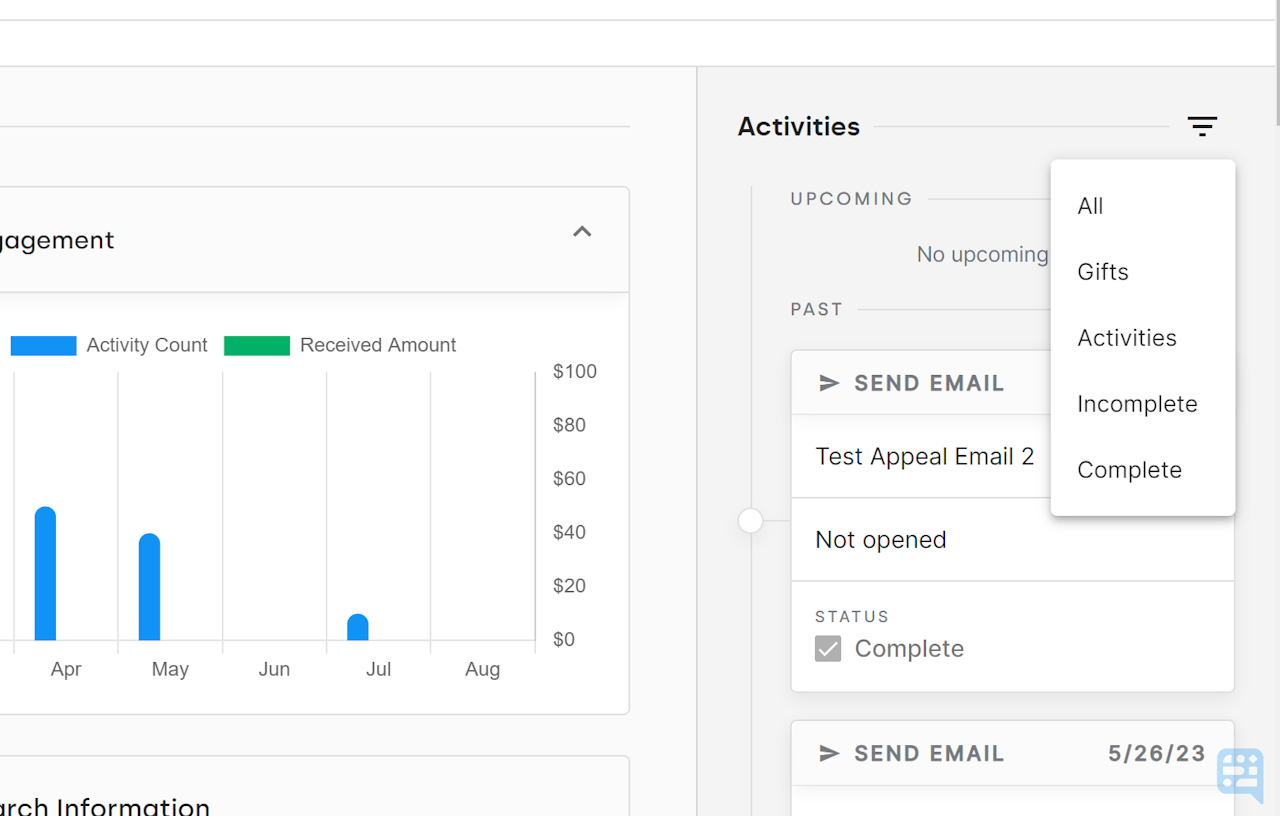Click the timeline marker circle
1280x816 pixels.
tap(750, 521)
